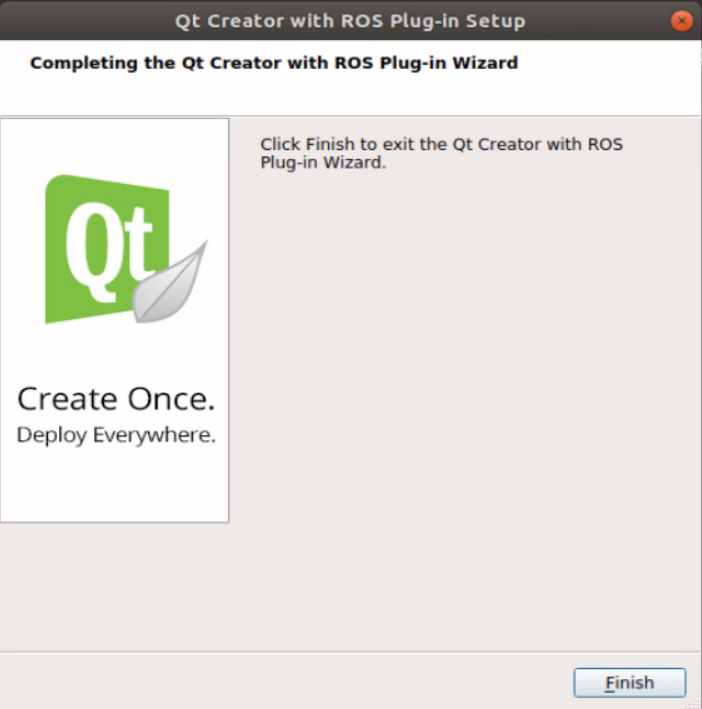Screen dimensions: 702x709
Task: Click the empty gray page area under the message
Action: [x=466, y=384]
